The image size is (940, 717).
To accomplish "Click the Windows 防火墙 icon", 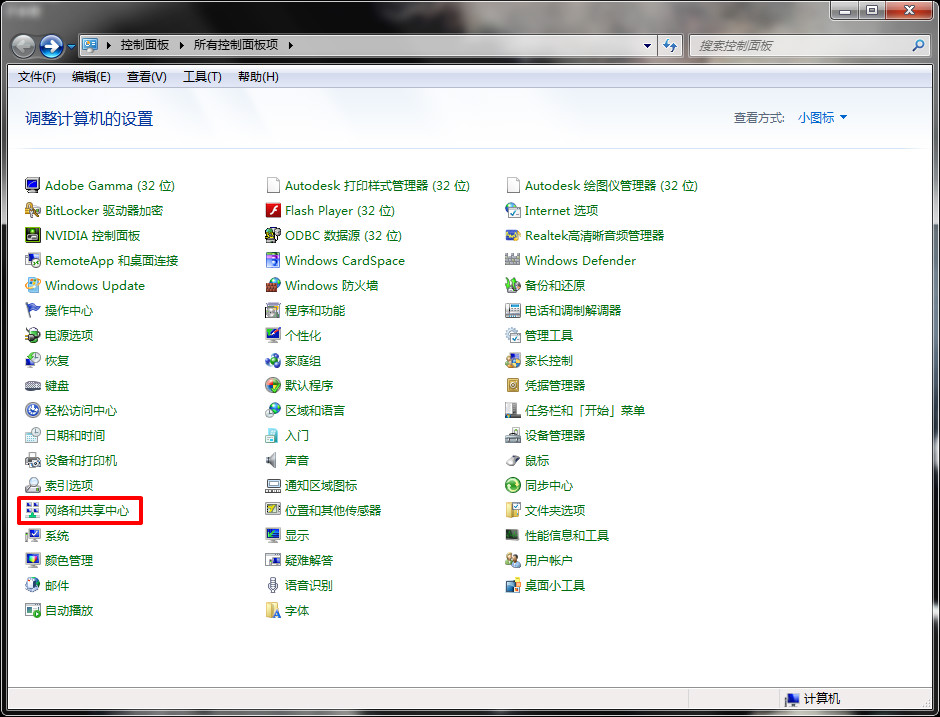I will (273, 285).
